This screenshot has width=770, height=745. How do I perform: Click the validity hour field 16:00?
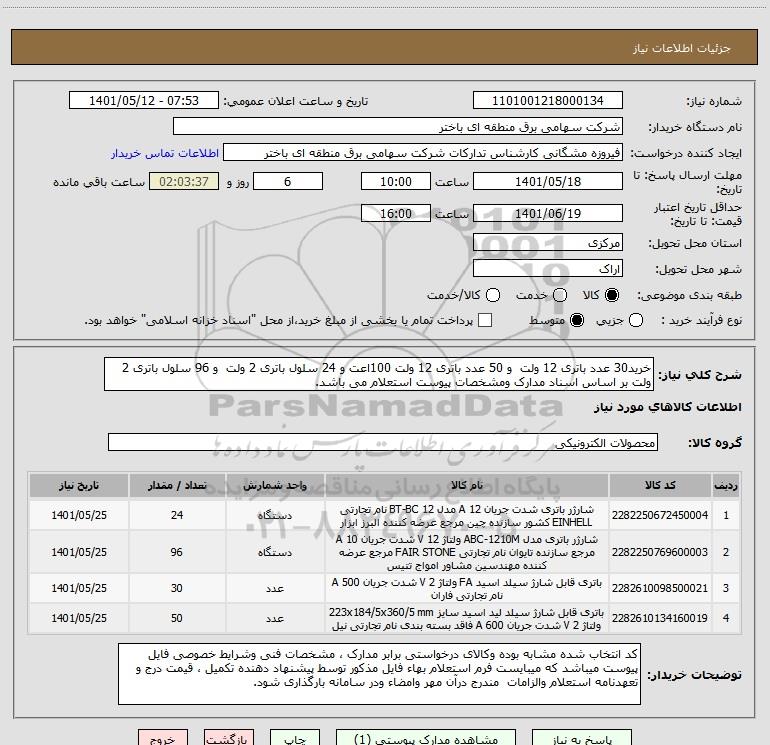pyautogui.click(x=396, y=213)
